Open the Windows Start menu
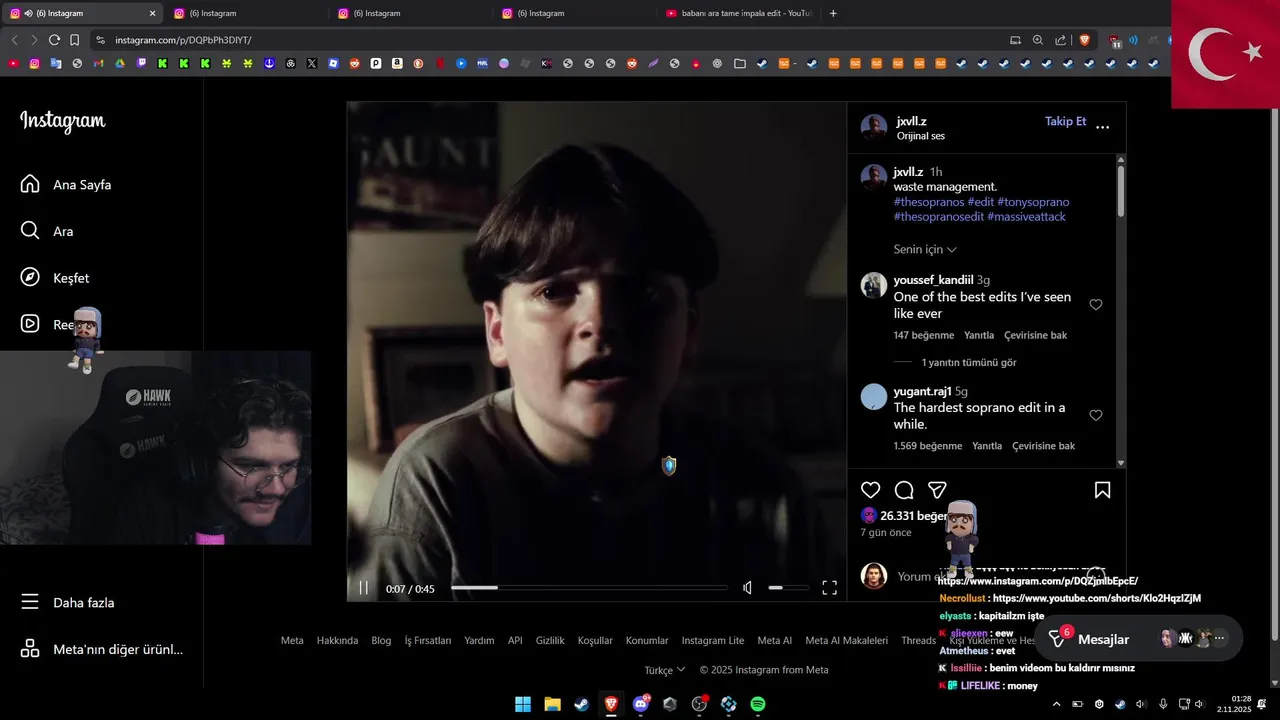This screenshot has width=1280, height=720. pos(523,704)
